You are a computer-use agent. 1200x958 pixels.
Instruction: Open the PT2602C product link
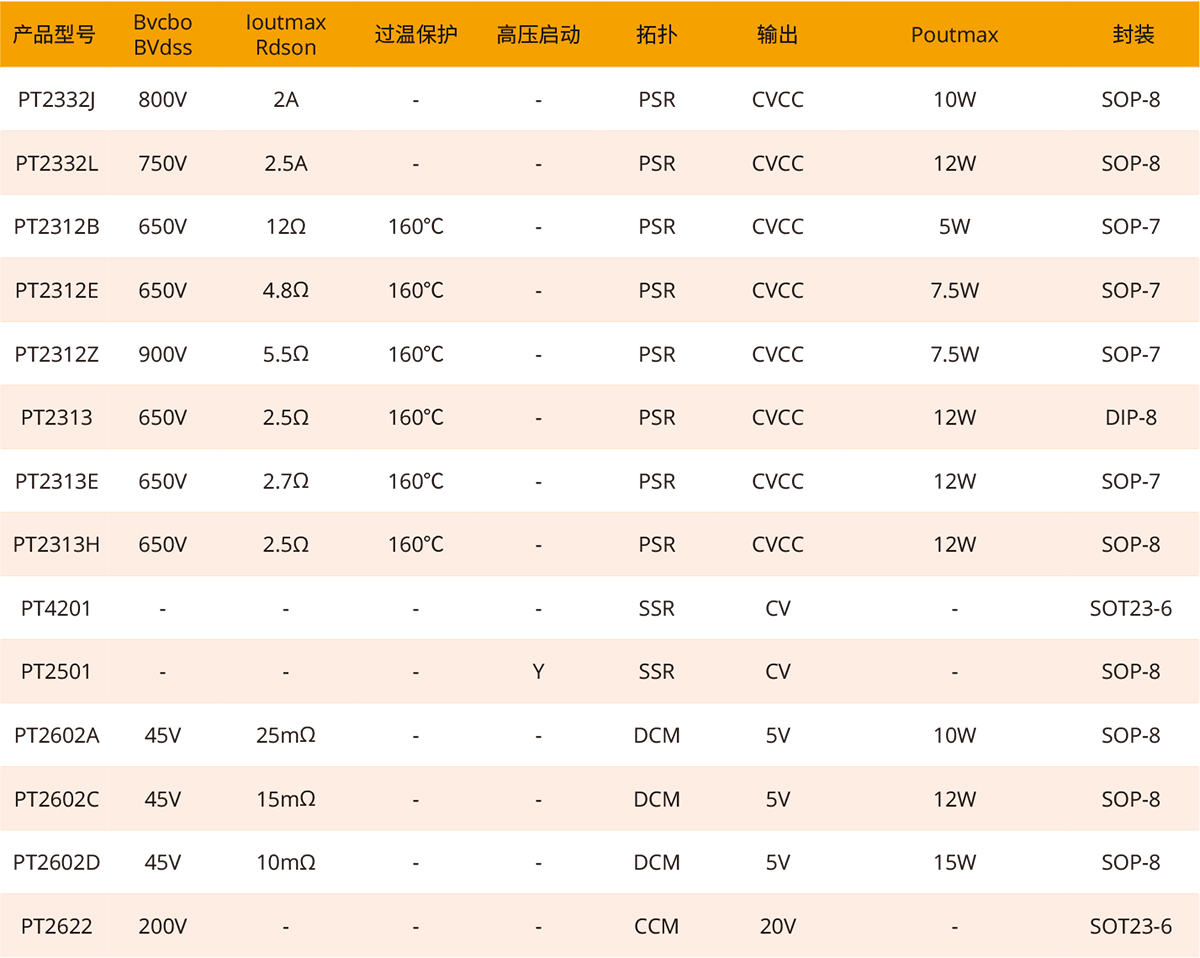coord(56,800)
